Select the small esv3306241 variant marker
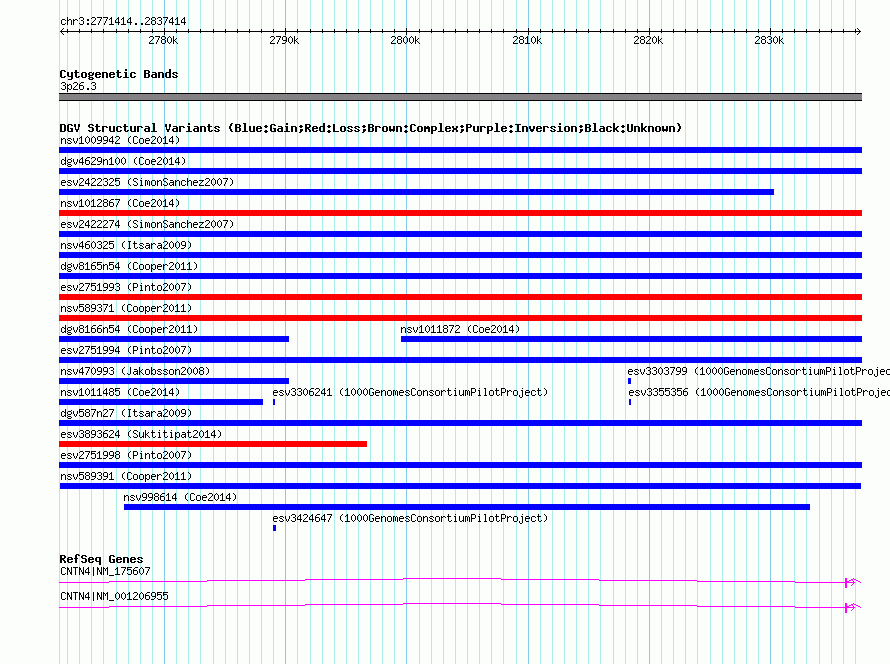This screenshot has height=664, width=890. 274,402
